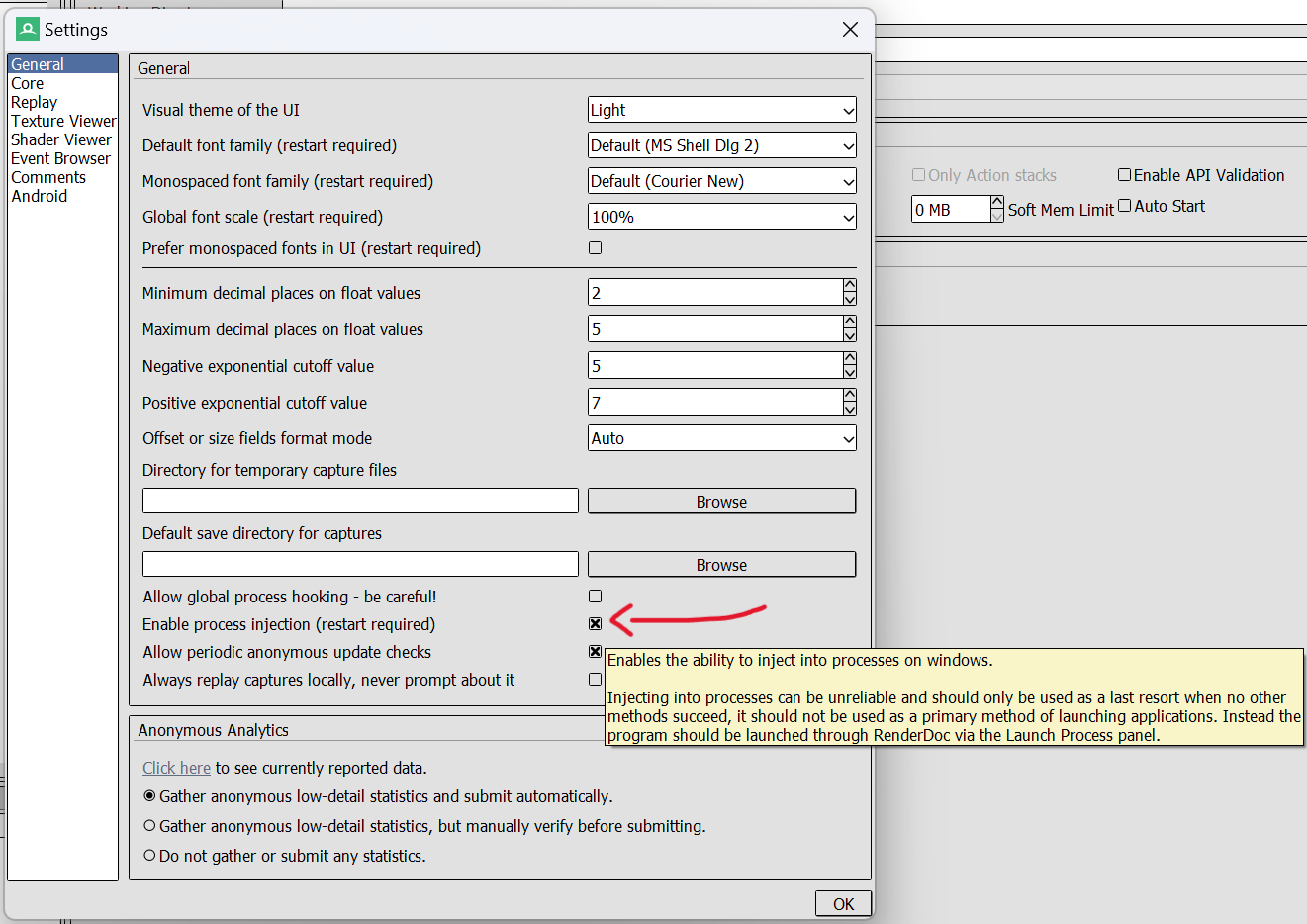Disable 'Enable process injection'
Image resolution: width=1307 pixels, height=924 pixels.
pyautogui.click(x=595, y=623)
